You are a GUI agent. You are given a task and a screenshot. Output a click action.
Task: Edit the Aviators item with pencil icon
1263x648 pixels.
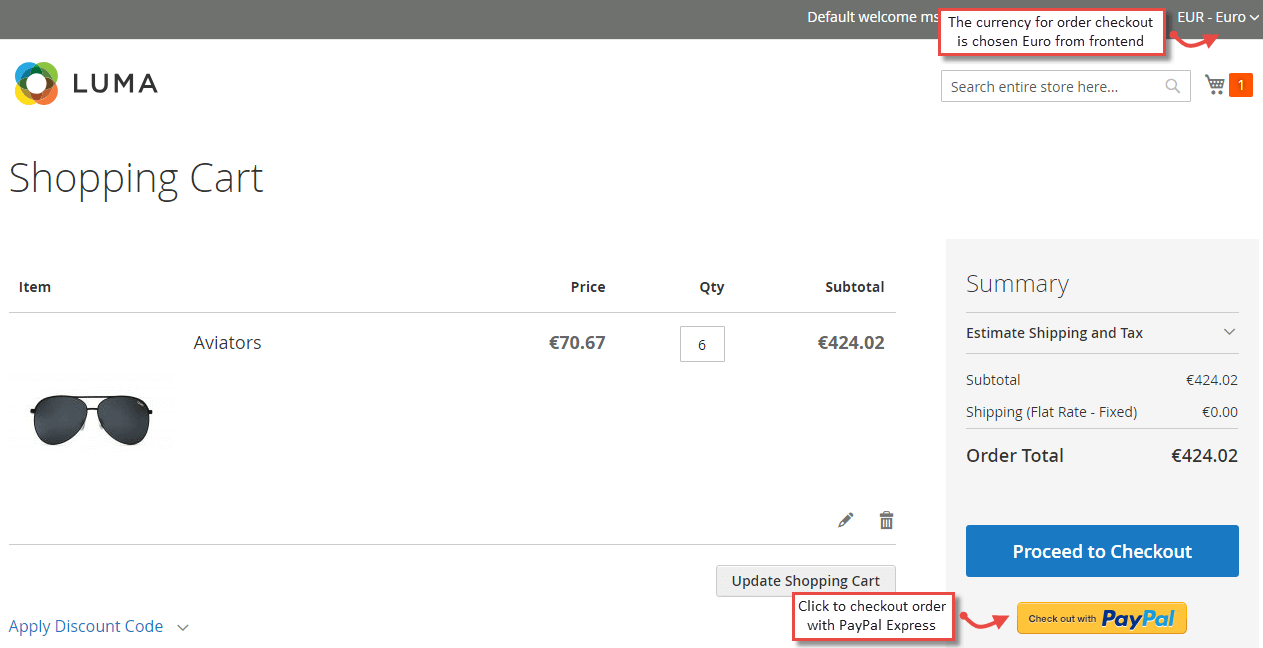point(846,520)
